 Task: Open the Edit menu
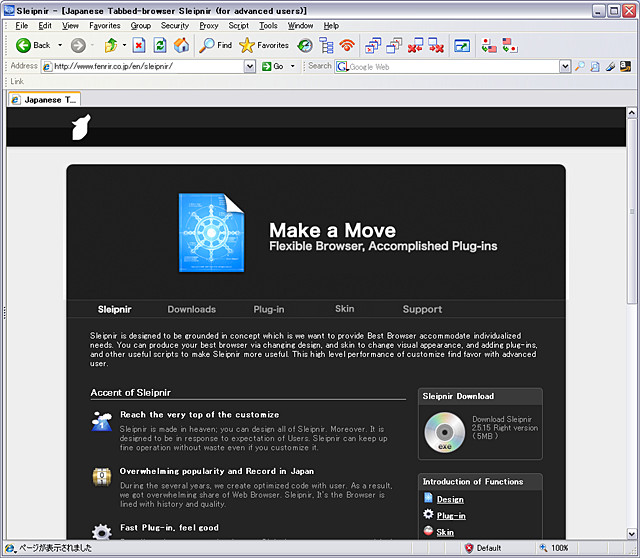[45, 26]
